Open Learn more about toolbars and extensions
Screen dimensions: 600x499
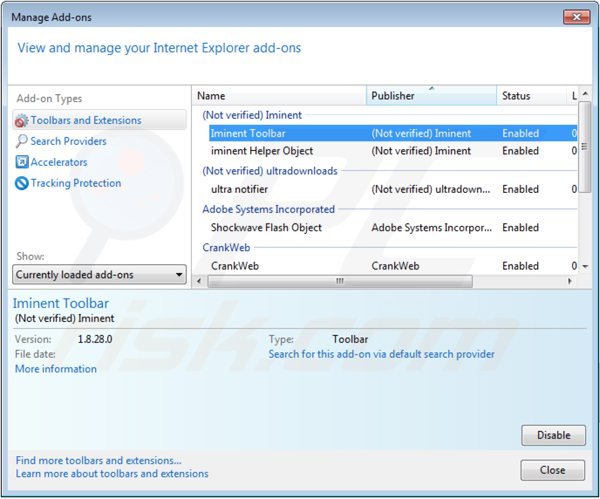pos(112,474)
